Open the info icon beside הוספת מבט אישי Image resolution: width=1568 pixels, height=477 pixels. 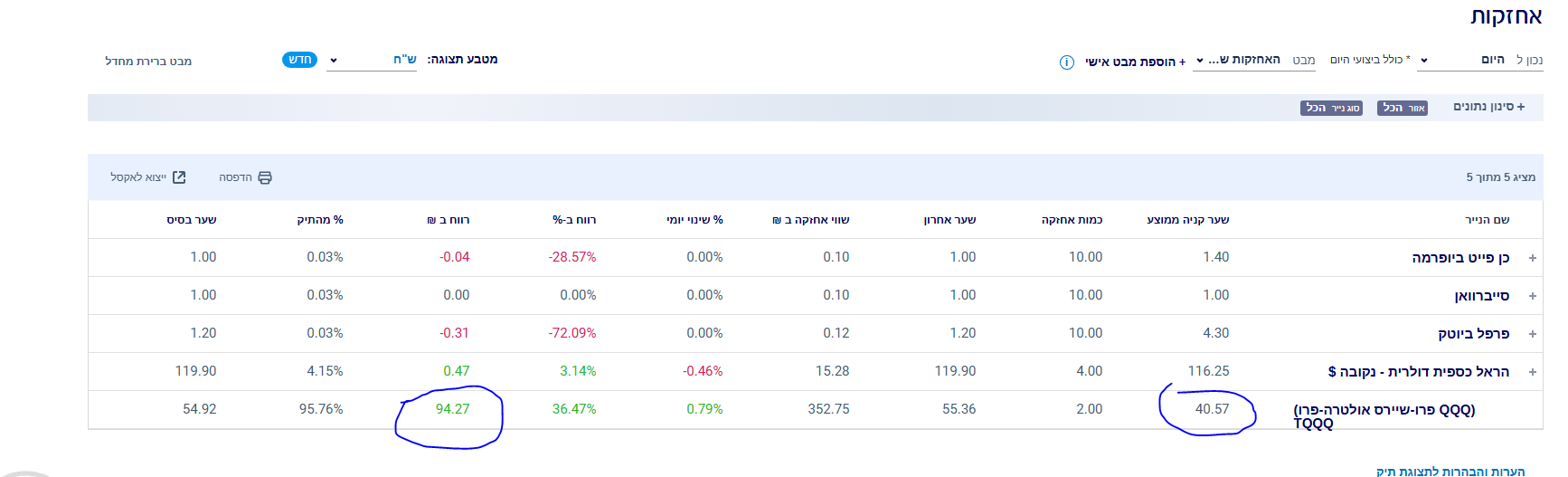click(1067, 62)
